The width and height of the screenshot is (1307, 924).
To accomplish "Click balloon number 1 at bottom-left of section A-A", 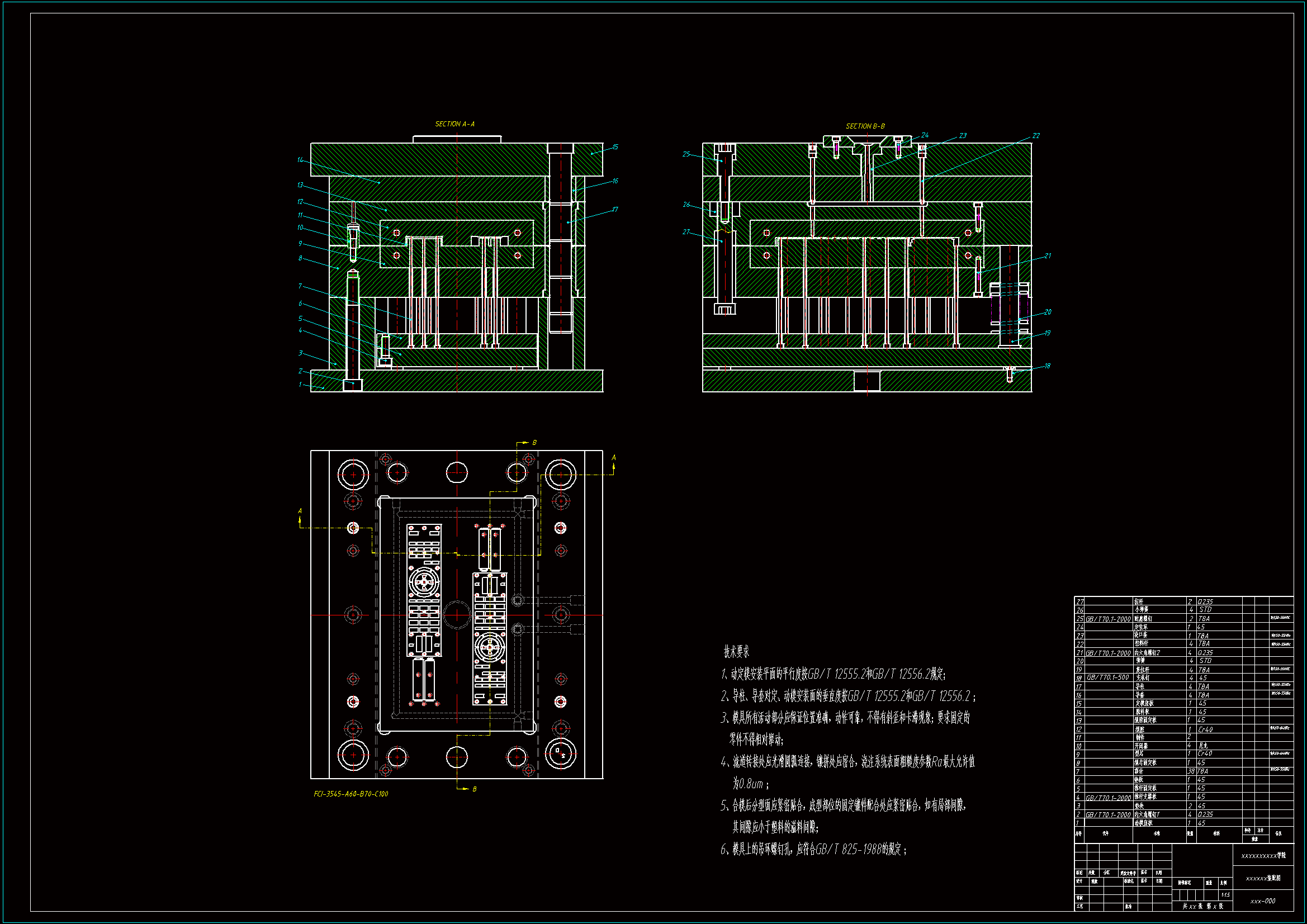I will coord(300,385).
